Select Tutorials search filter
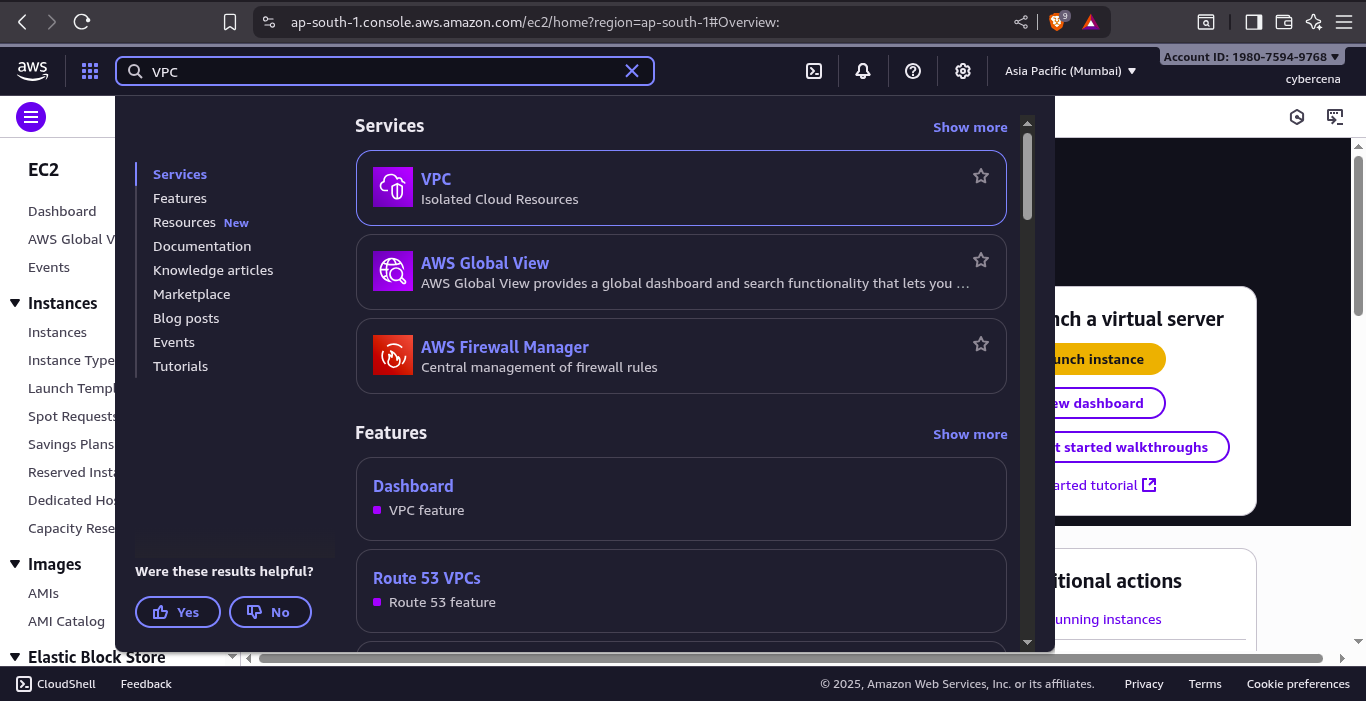Viewport: 1366px width, 701px height. click(x=181, y=366)
